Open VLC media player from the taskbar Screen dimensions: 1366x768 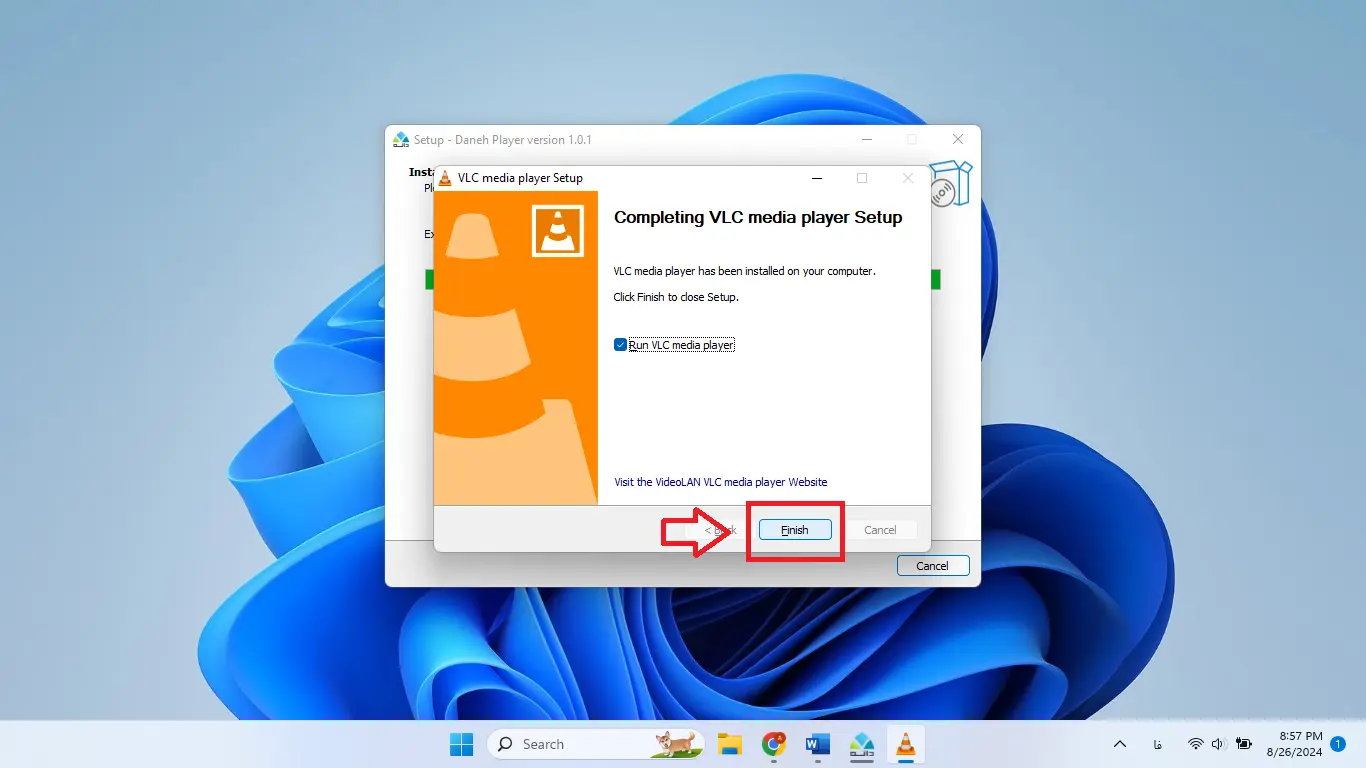906,744
